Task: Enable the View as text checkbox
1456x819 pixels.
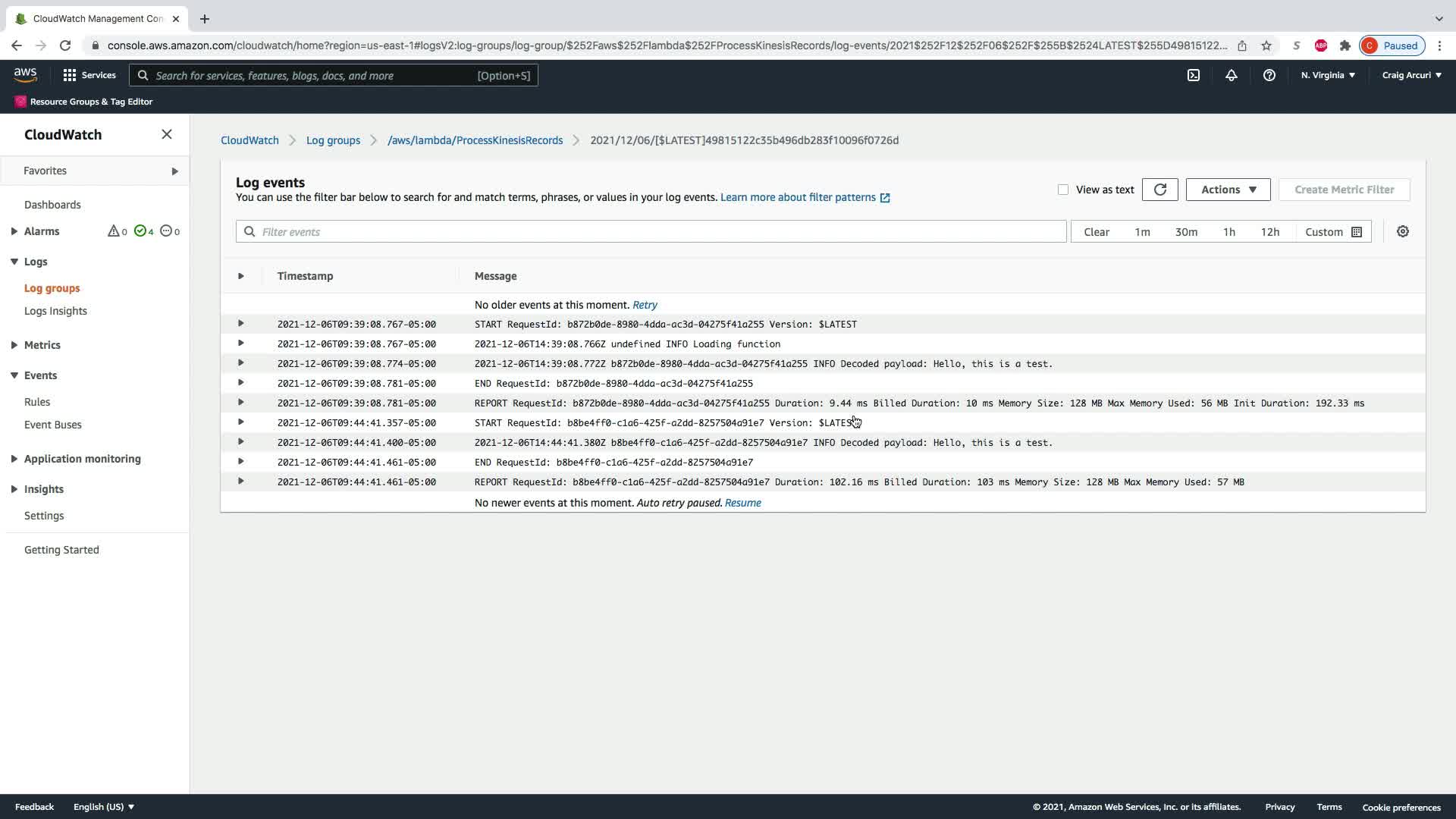Action: coord(1063,190)
